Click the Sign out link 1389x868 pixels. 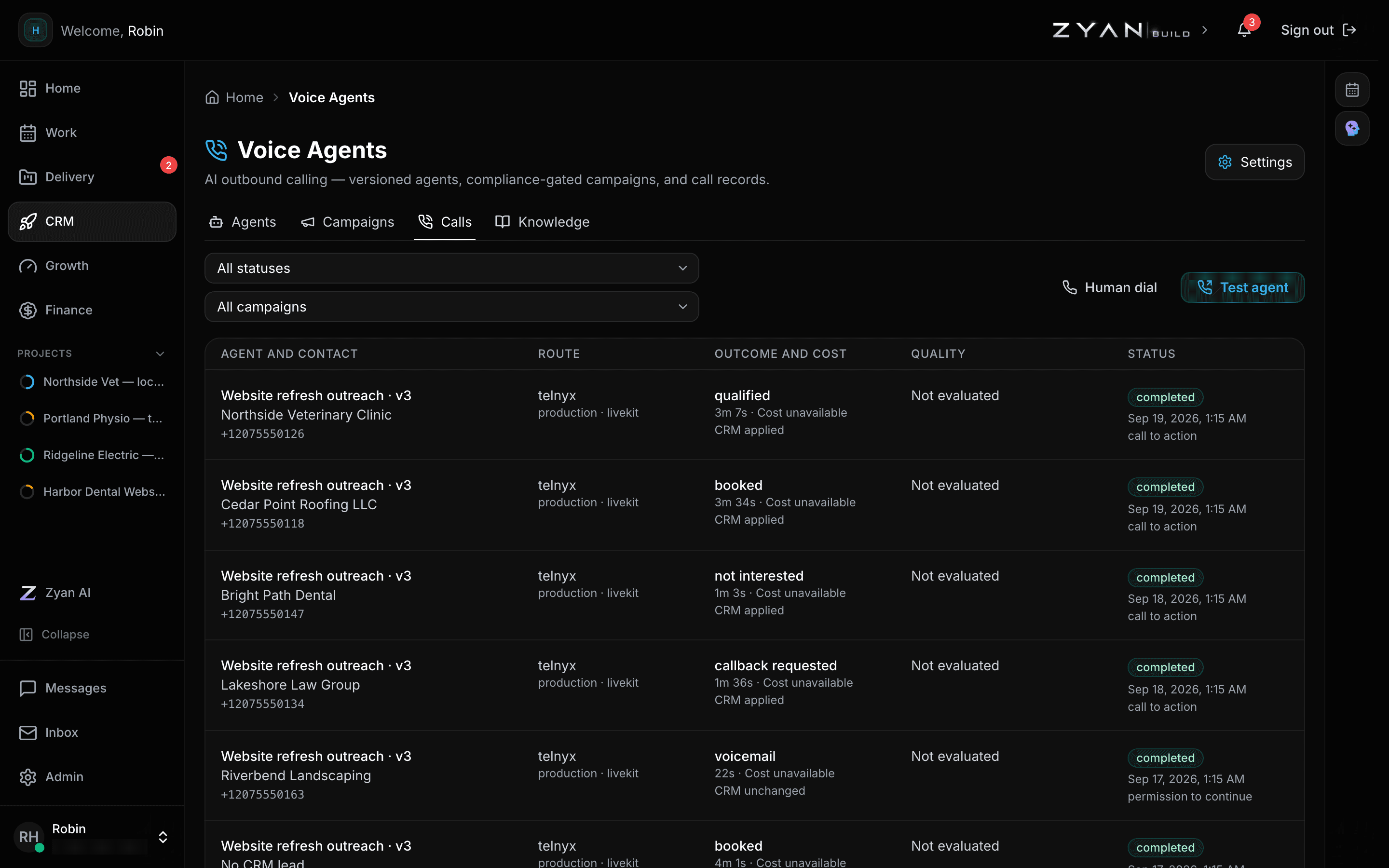tap(1319, 30)
